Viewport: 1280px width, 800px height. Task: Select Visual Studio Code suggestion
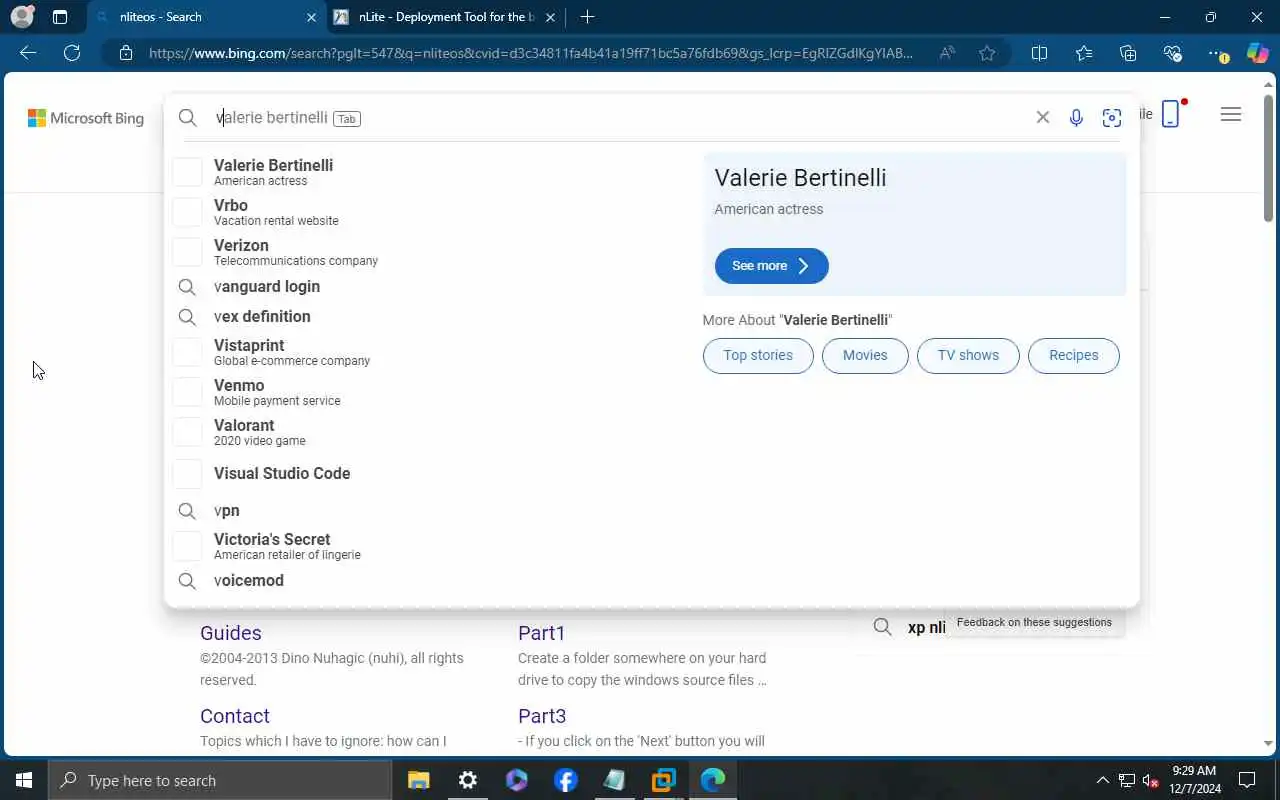(x=430, y=474)
